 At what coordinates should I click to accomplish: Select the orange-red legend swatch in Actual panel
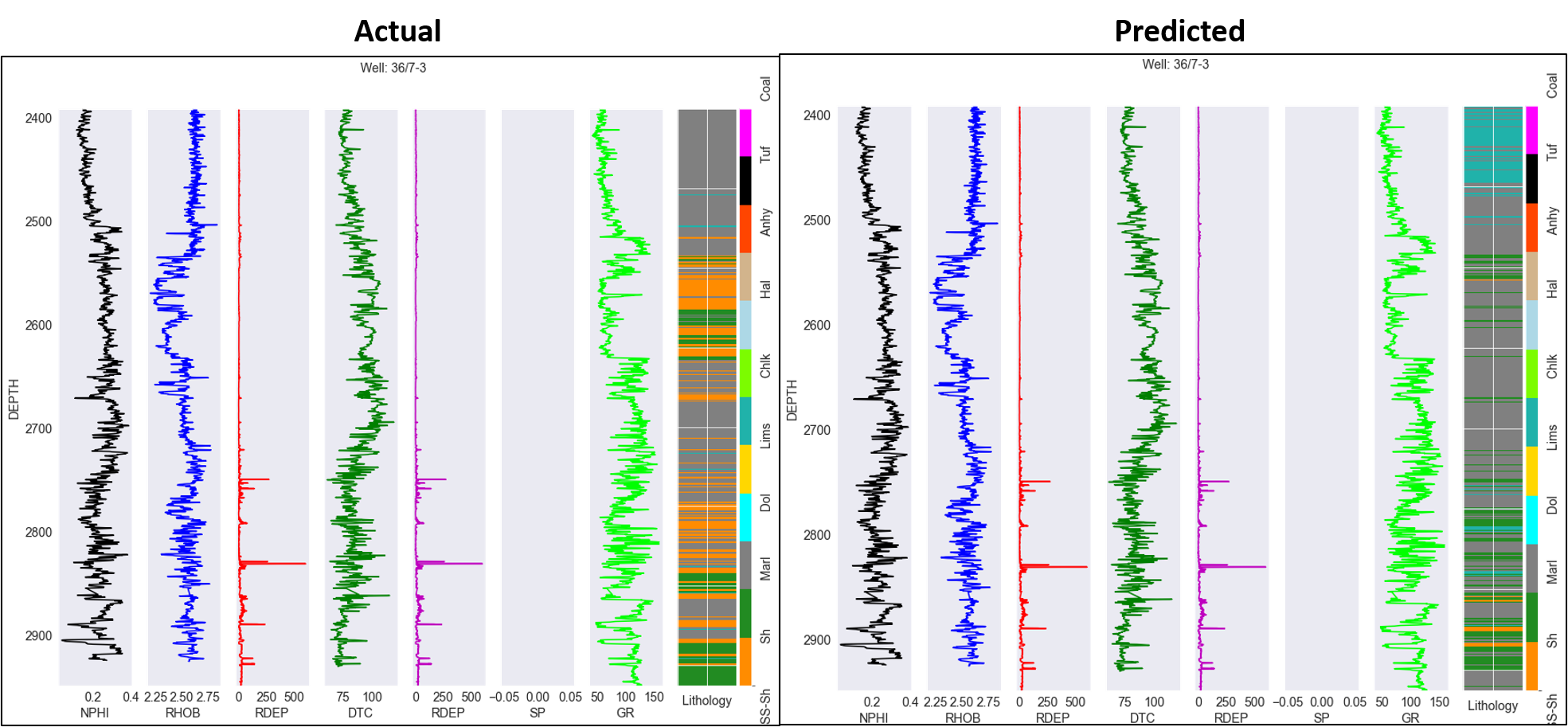click(745, 229)
